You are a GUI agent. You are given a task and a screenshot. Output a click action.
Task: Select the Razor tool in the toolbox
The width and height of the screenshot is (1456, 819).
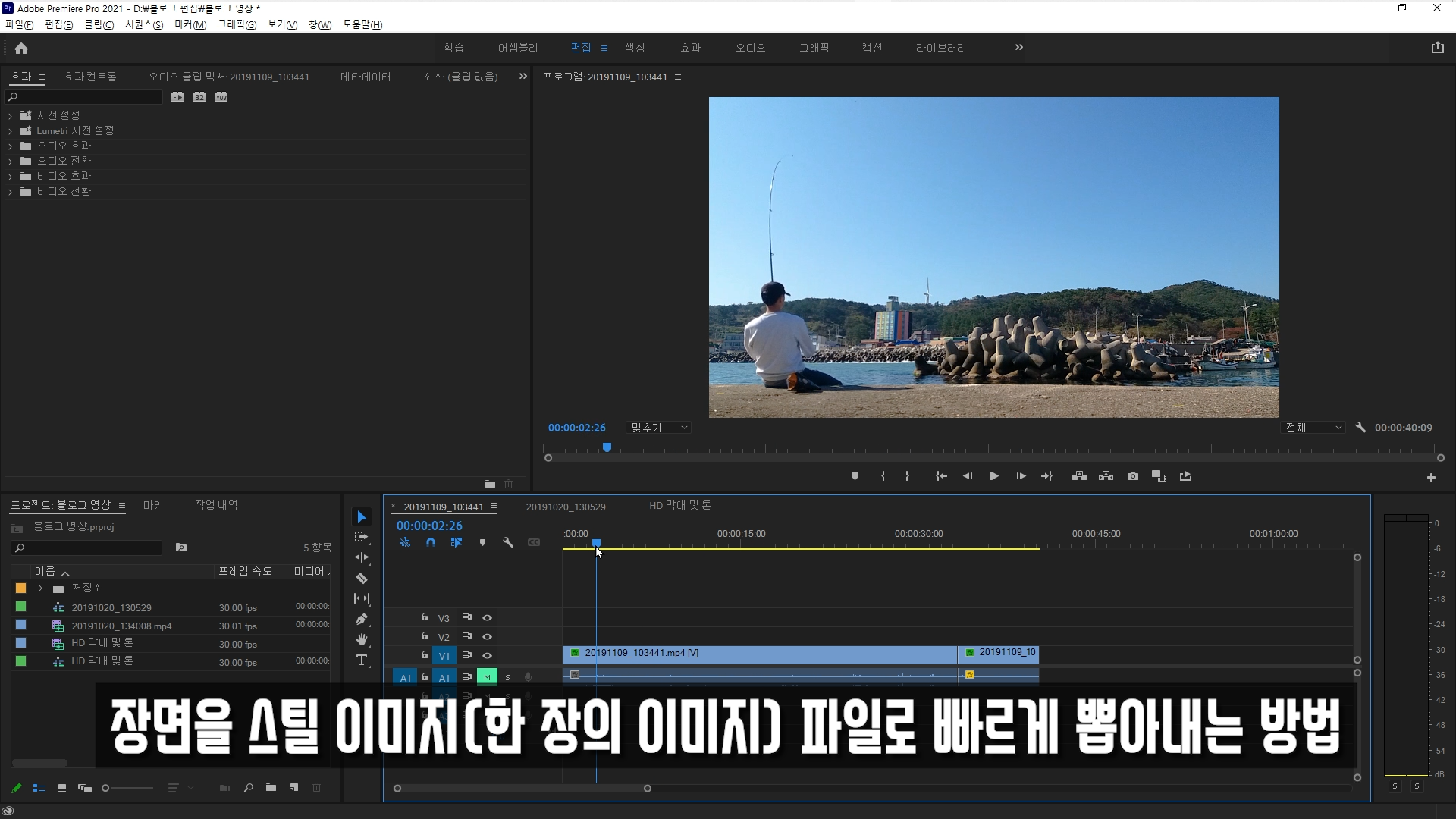tap(362, 579)
